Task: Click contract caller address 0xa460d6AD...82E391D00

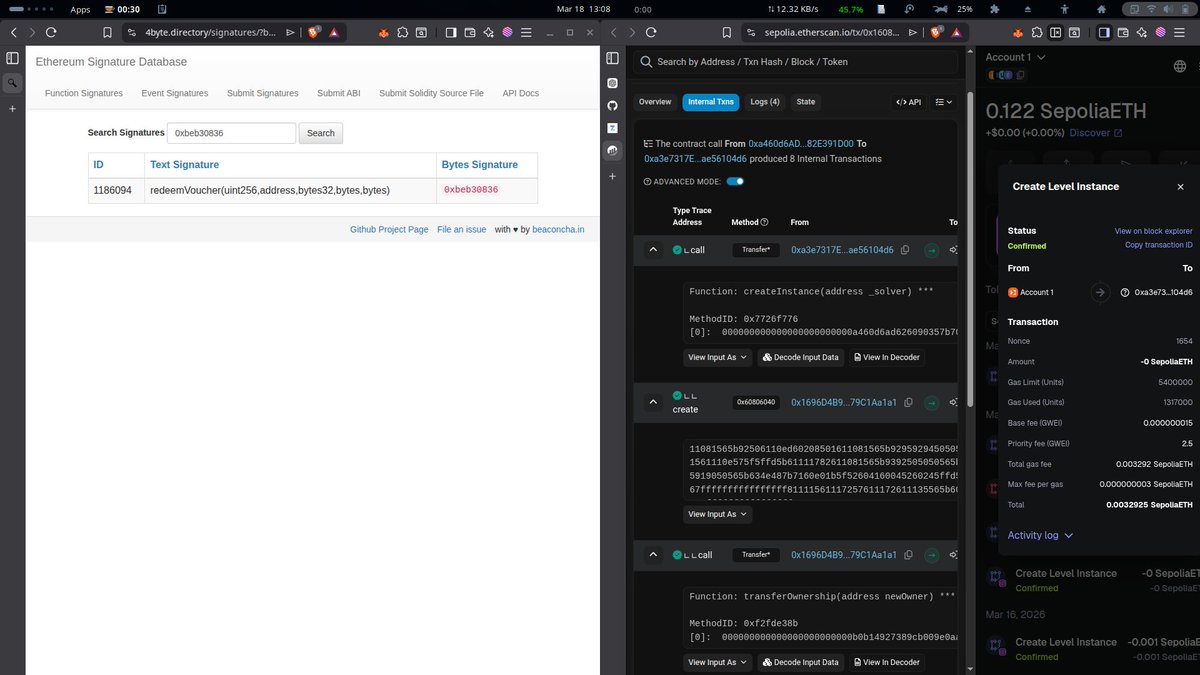Action: click(x=801, y=144)
